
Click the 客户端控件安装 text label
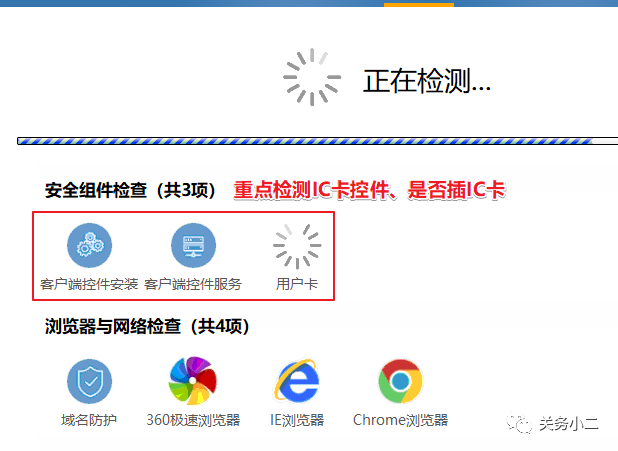(89, 284)
